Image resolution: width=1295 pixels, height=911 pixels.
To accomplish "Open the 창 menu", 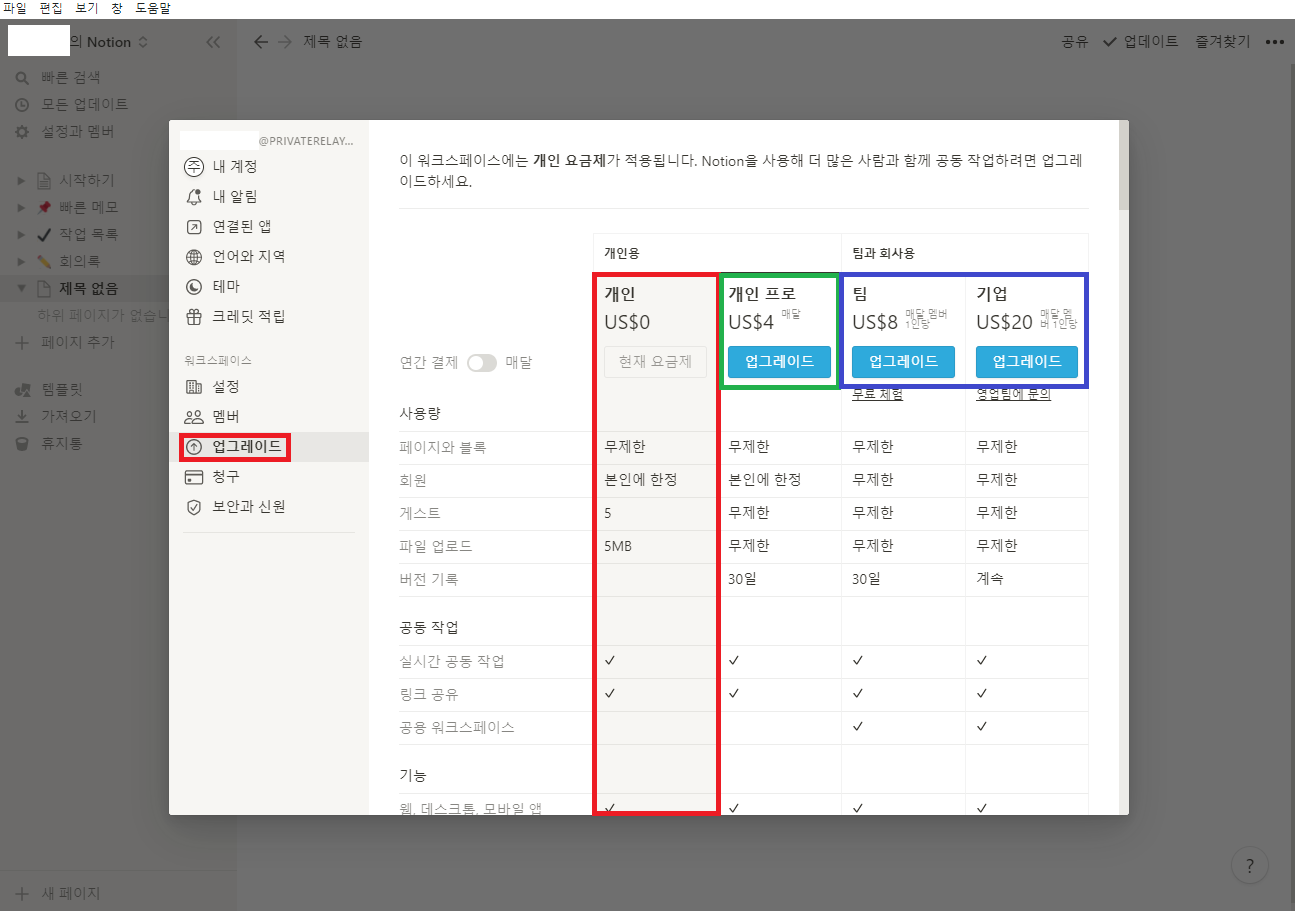I will click(x=117, y=8).
